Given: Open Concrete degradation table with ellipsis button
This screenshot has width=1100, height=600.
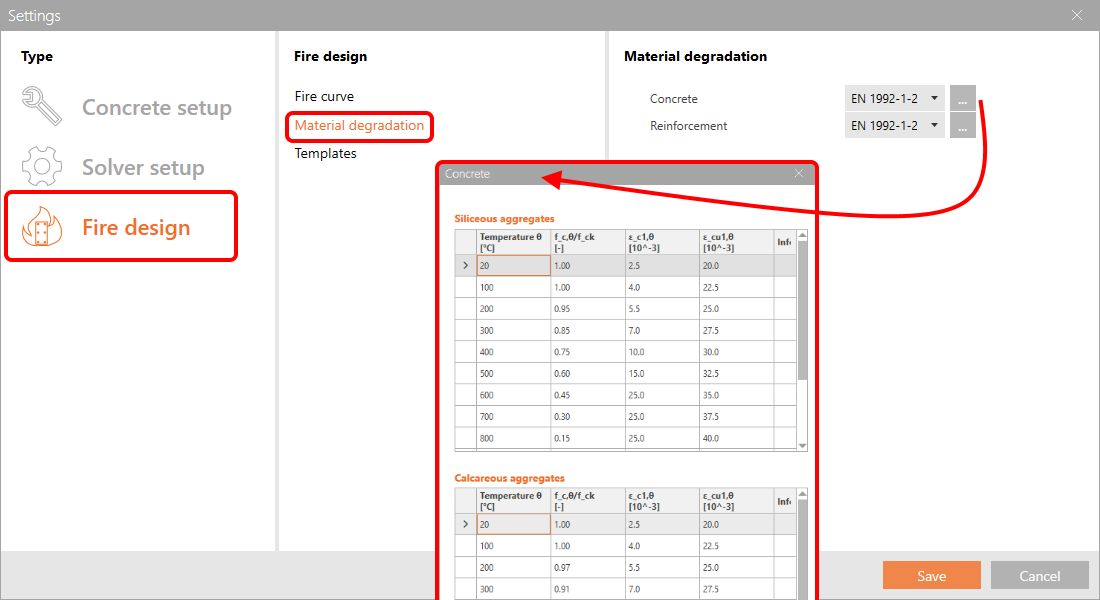Looking at the screenshot, I should tap(962, 99).
